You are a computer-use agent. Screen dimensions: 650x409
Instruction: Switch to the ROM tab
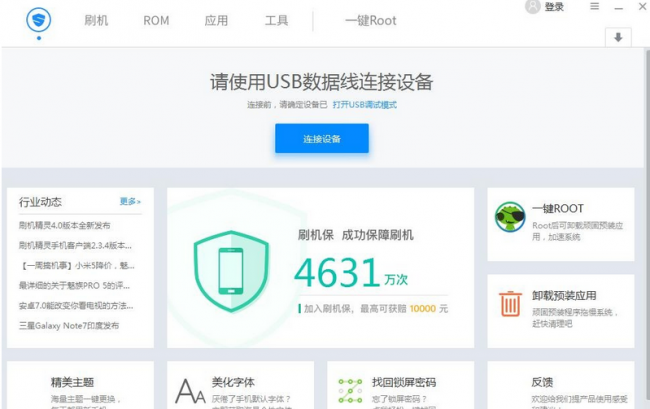[156, 20]
